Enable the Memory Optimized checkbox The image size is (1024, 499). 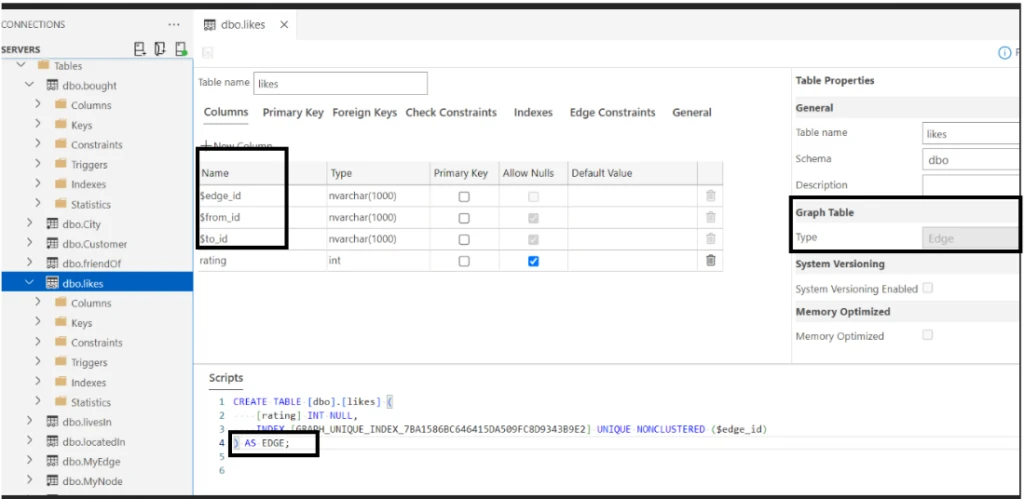tap(927, 335)
